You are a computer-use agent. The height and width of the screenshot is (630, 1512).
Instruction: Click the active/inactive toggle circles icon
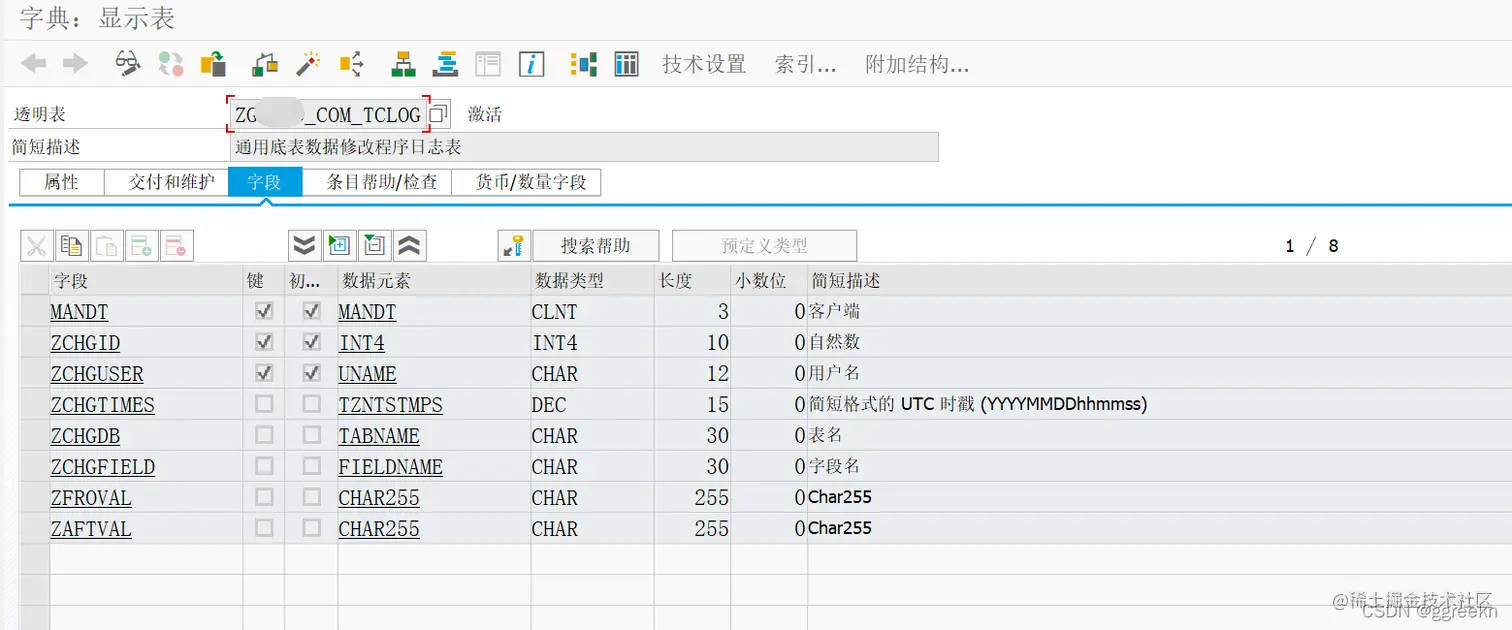coord(171,64)
